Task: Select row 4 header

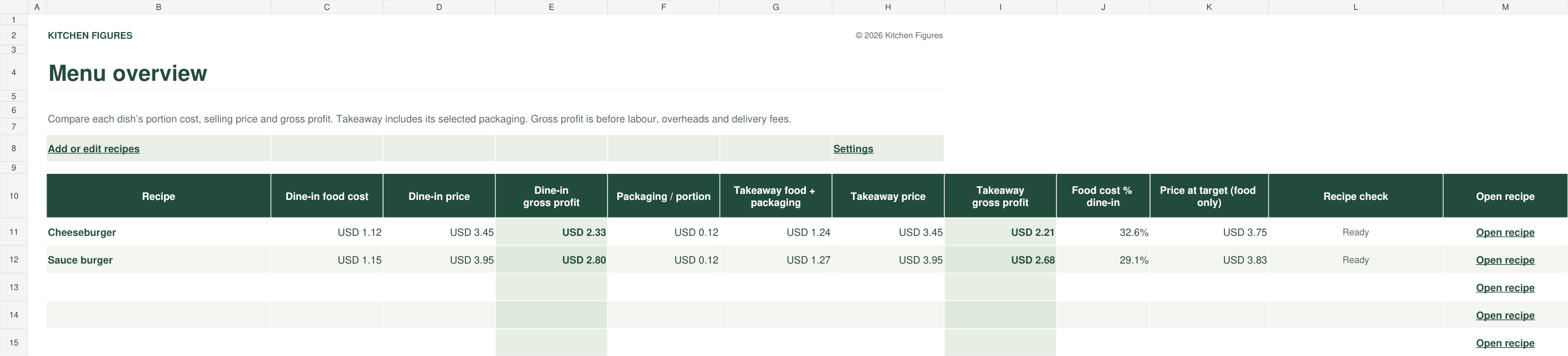Action: point(13,73)
